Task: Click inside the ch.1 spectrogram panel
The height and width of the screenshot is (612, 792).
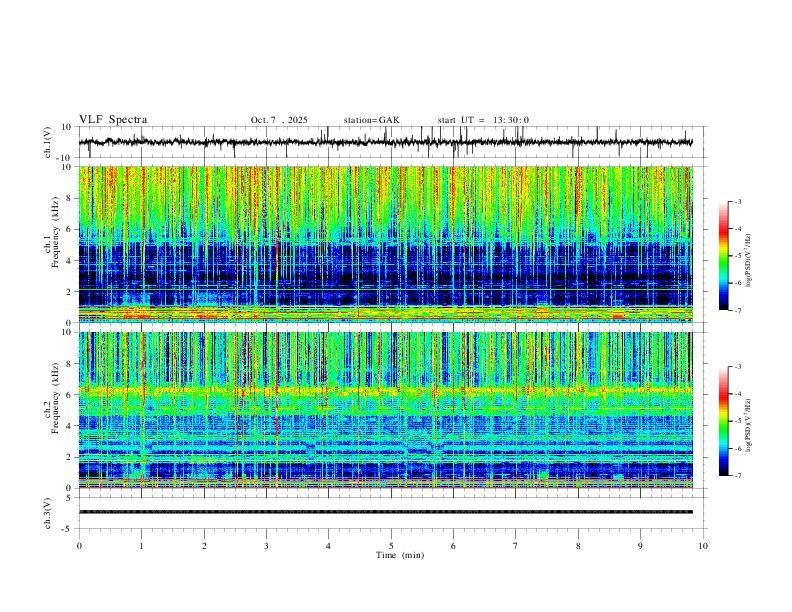Action: (385, 244)
